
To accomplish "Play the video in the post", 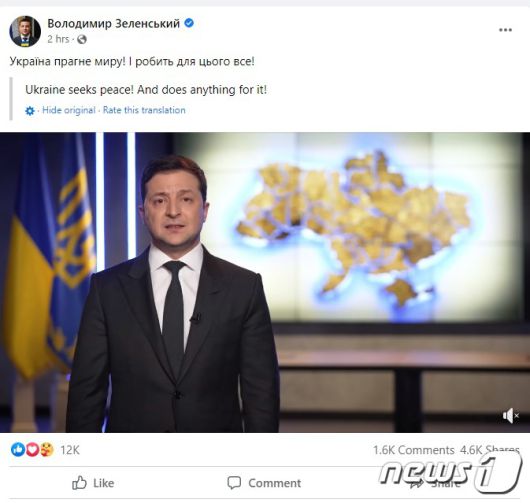I will coord(265,282).
